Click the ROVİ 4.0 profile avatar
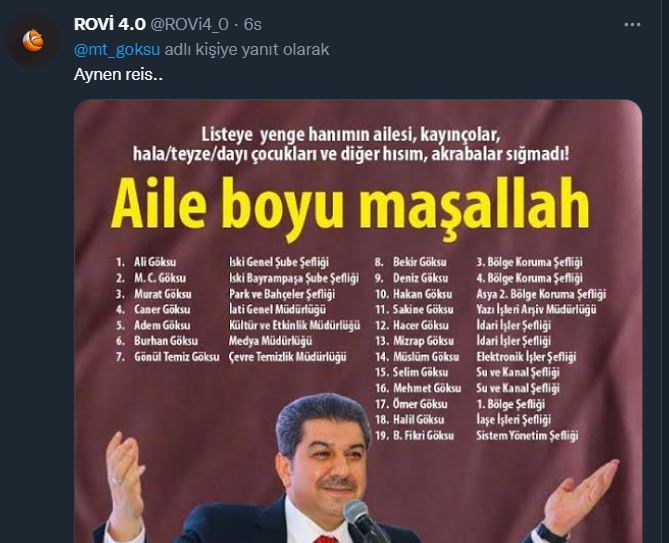This screenshot has height=543, width=669. tap(34, 40)
